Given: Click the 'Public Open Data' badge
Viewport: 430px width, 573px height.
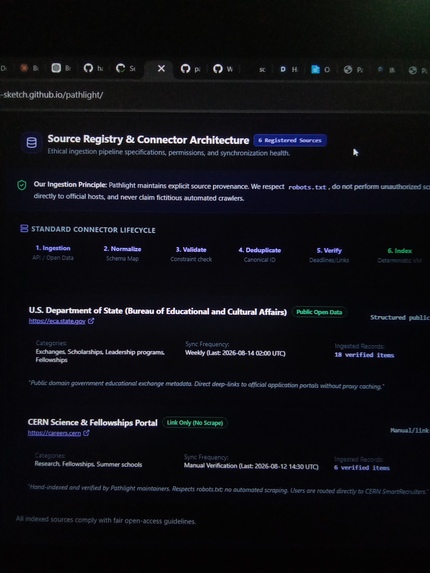Looking at the screenshot, I should pos(319,312).
